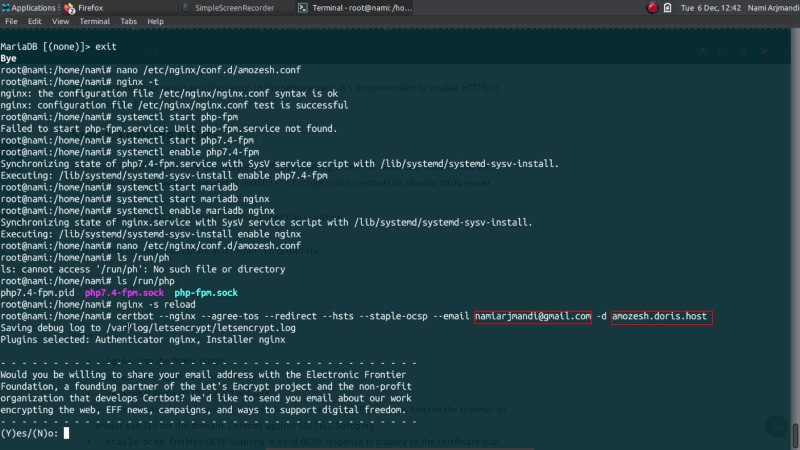
Task: Click 'Would you be willing' prompt text
Action: pyautogui.click(x=203, y=375)
